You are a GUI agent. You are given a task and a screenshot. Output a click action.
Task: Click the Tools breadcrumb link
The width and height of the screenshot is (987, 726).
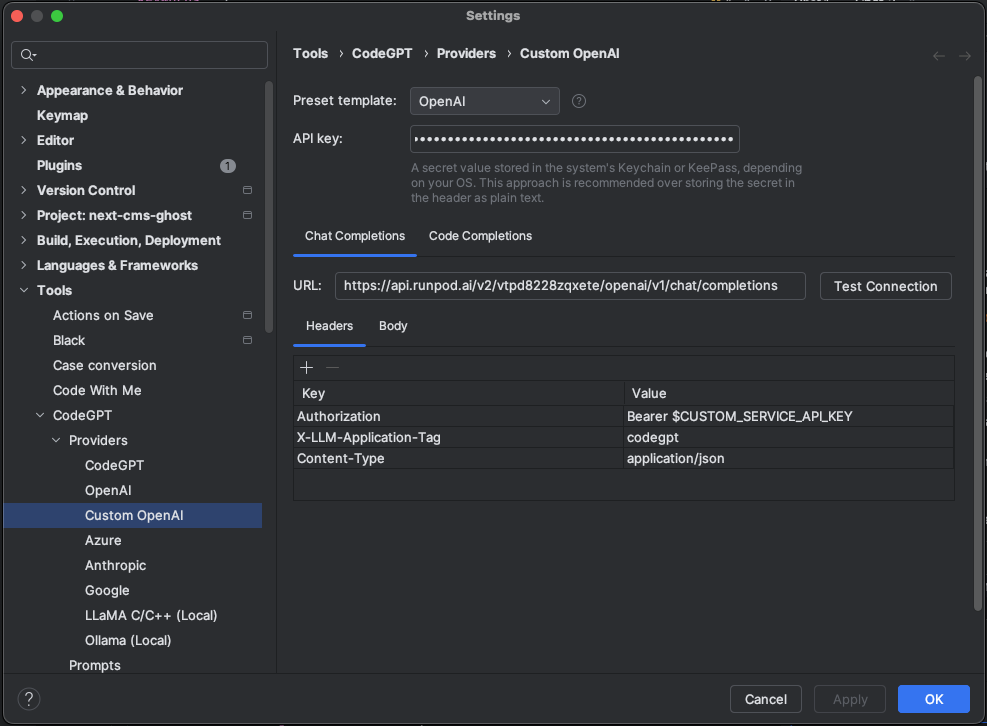click(310, 54)
